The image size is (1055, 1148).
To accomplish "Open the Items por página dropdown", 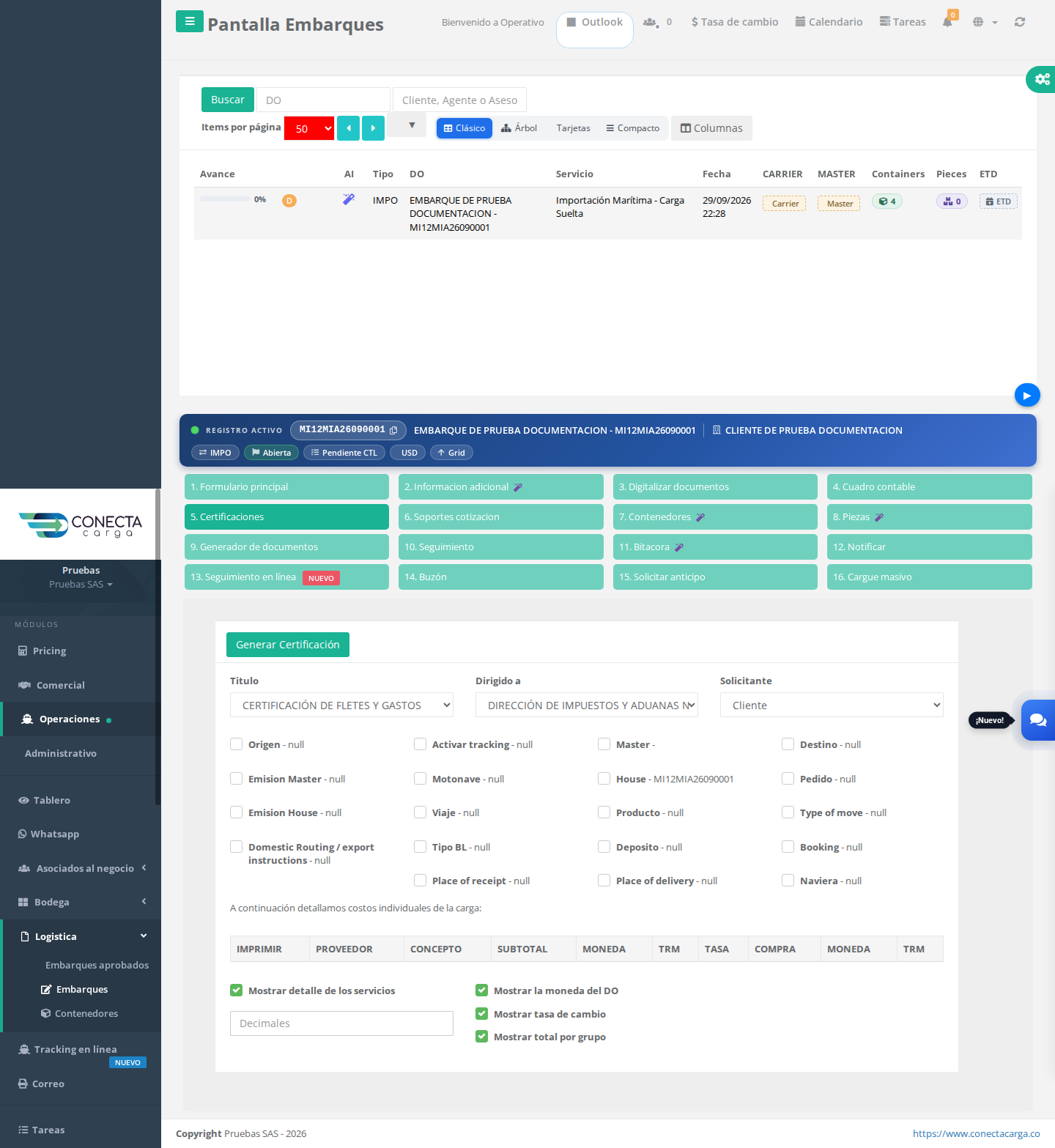I will tap(309, 128).
